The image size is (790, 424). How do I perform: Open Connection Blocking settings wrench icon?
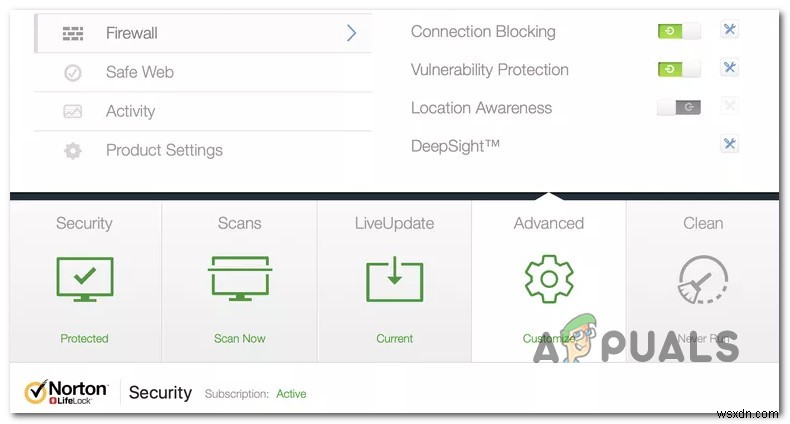pos(730,30)
